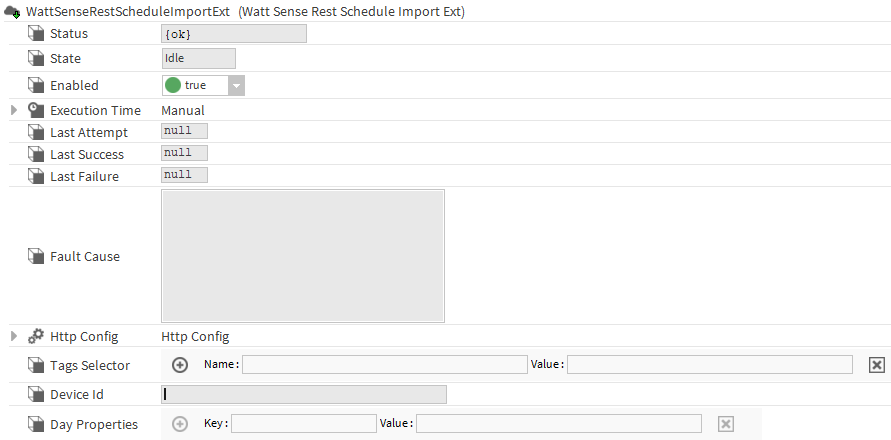Image resolution: width=891 pixels, height=440 pixels.
Task: Click the WattSenseRestScheduleImportExt cloud icon
Action: point(13,12)
